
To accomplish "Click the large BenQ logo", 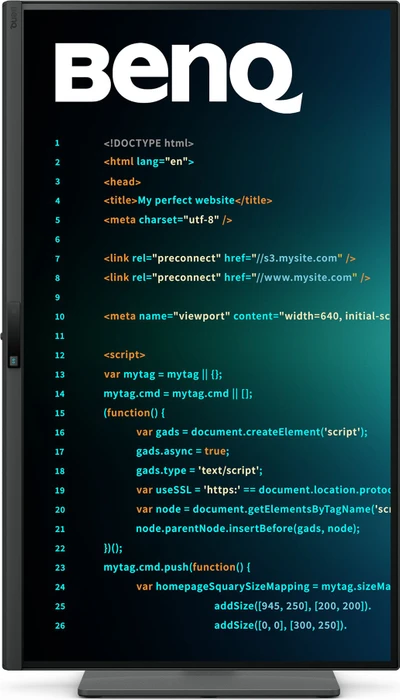I will coord(178,77).
